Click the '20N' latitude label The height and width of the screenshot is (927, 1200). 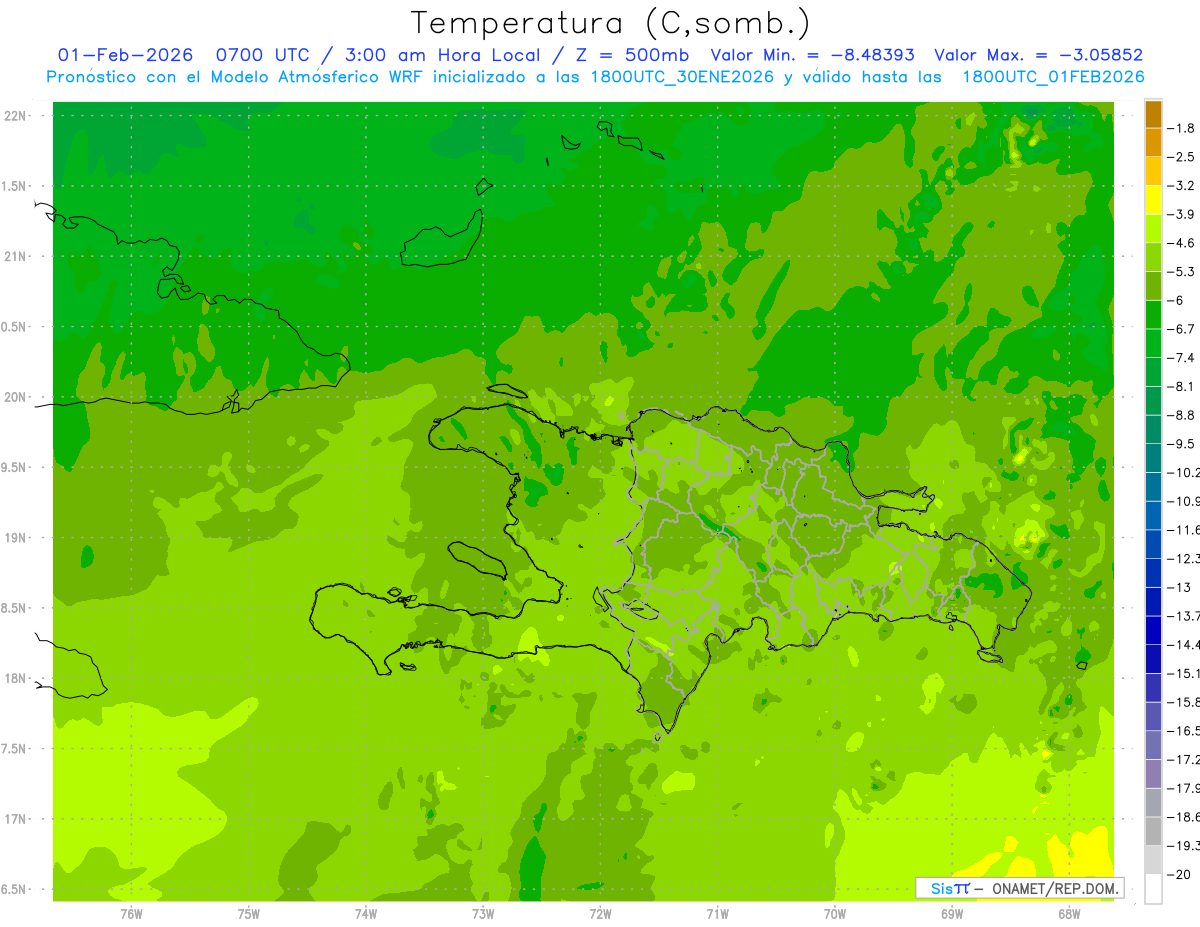click(15, 397)
